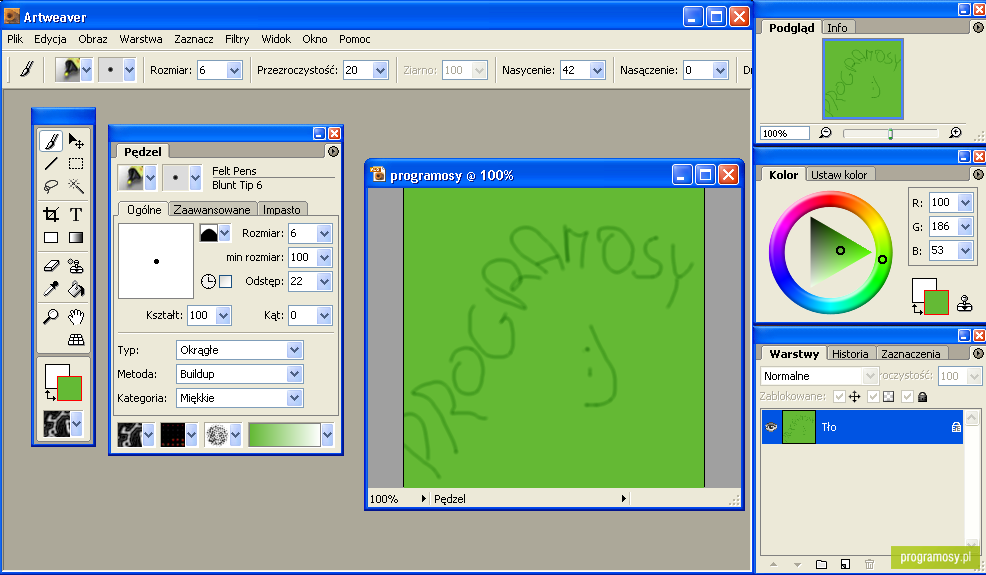Select the Perspective Grid tool
This screenshot has width=986, height=575.
pyautogui.click(x=76, y=340)
